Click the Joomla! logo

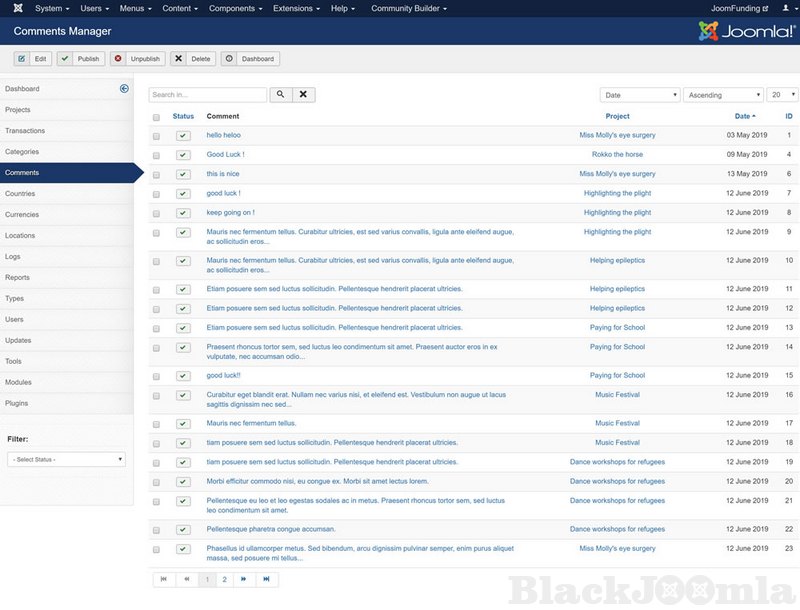(x=746, y=32)
